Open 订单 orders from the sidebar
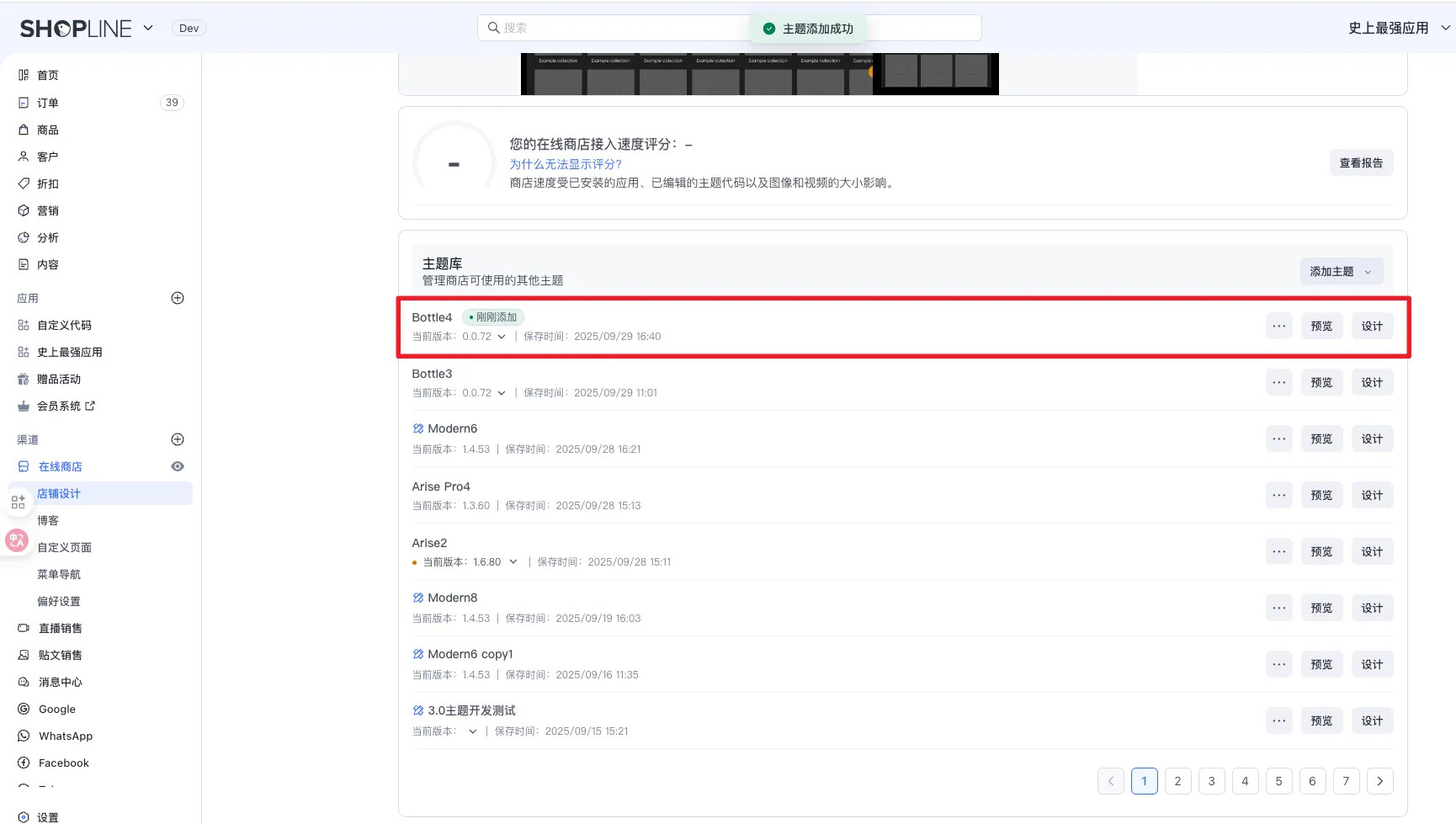 click(48, 103)
